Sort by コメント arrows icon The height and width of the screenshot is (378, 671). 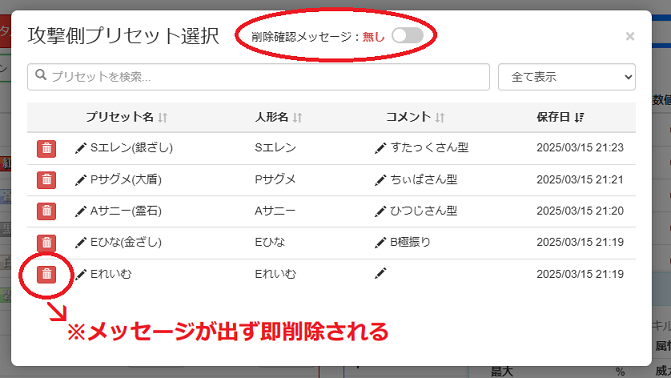(440, 117)
